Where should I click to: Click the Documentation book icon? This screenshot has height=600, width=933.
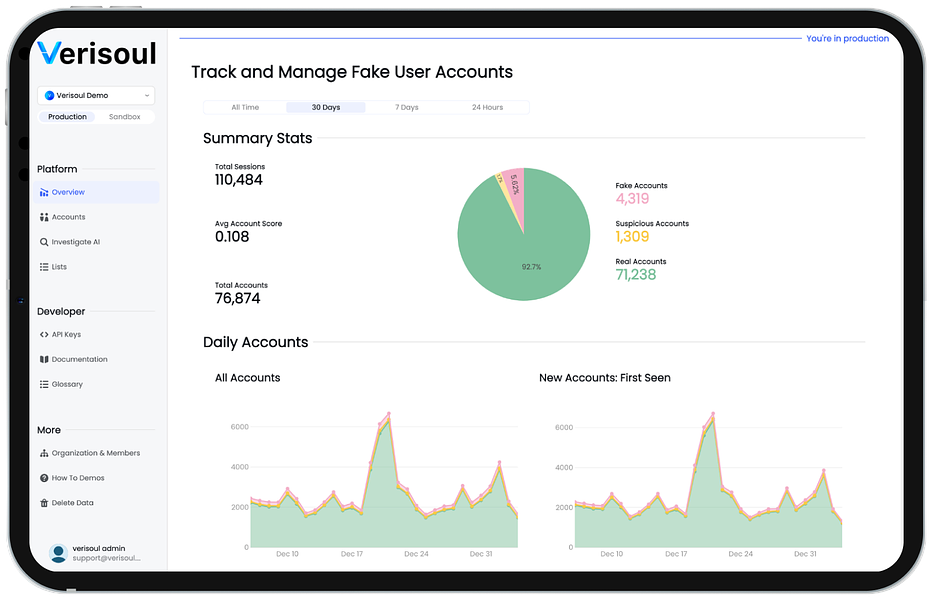pos(44,360)
